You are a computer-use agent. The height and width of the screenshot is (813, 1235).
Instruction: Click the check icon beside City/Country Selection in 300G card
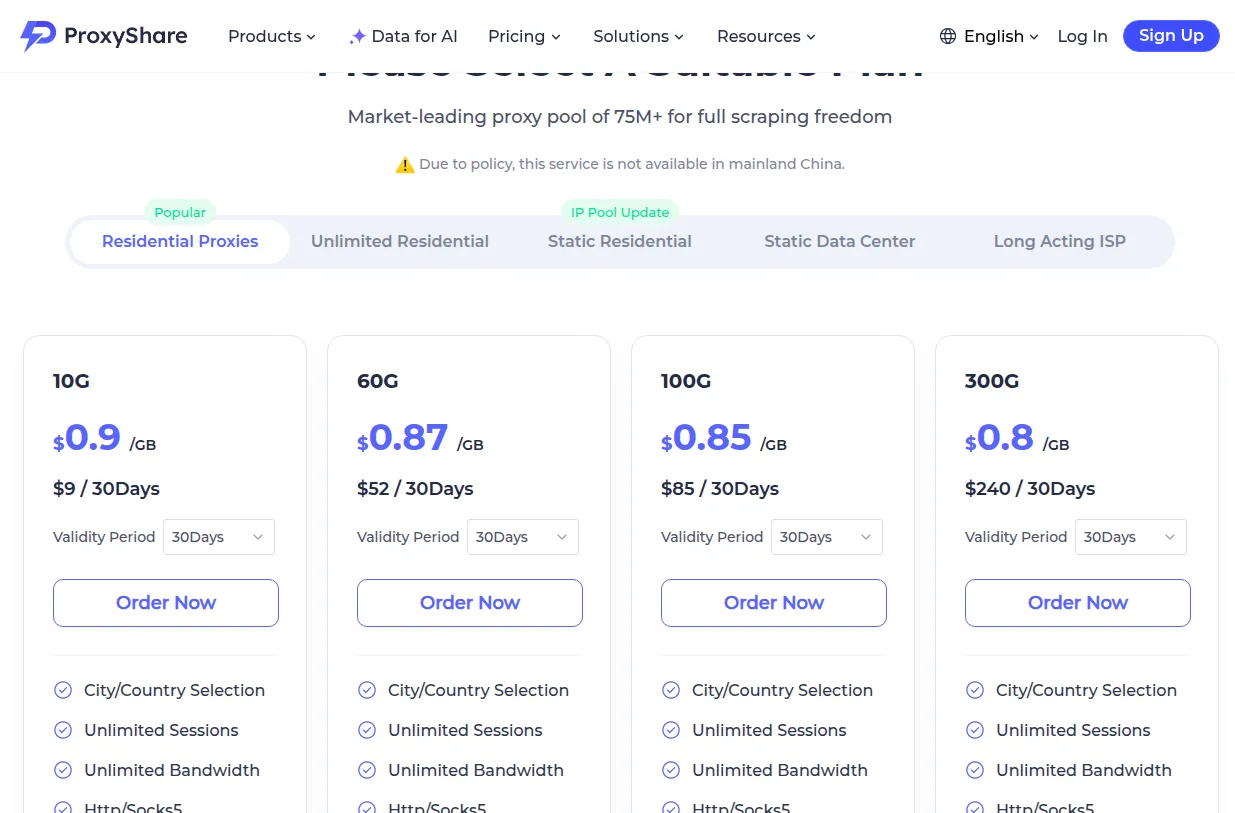click(975, 690)
